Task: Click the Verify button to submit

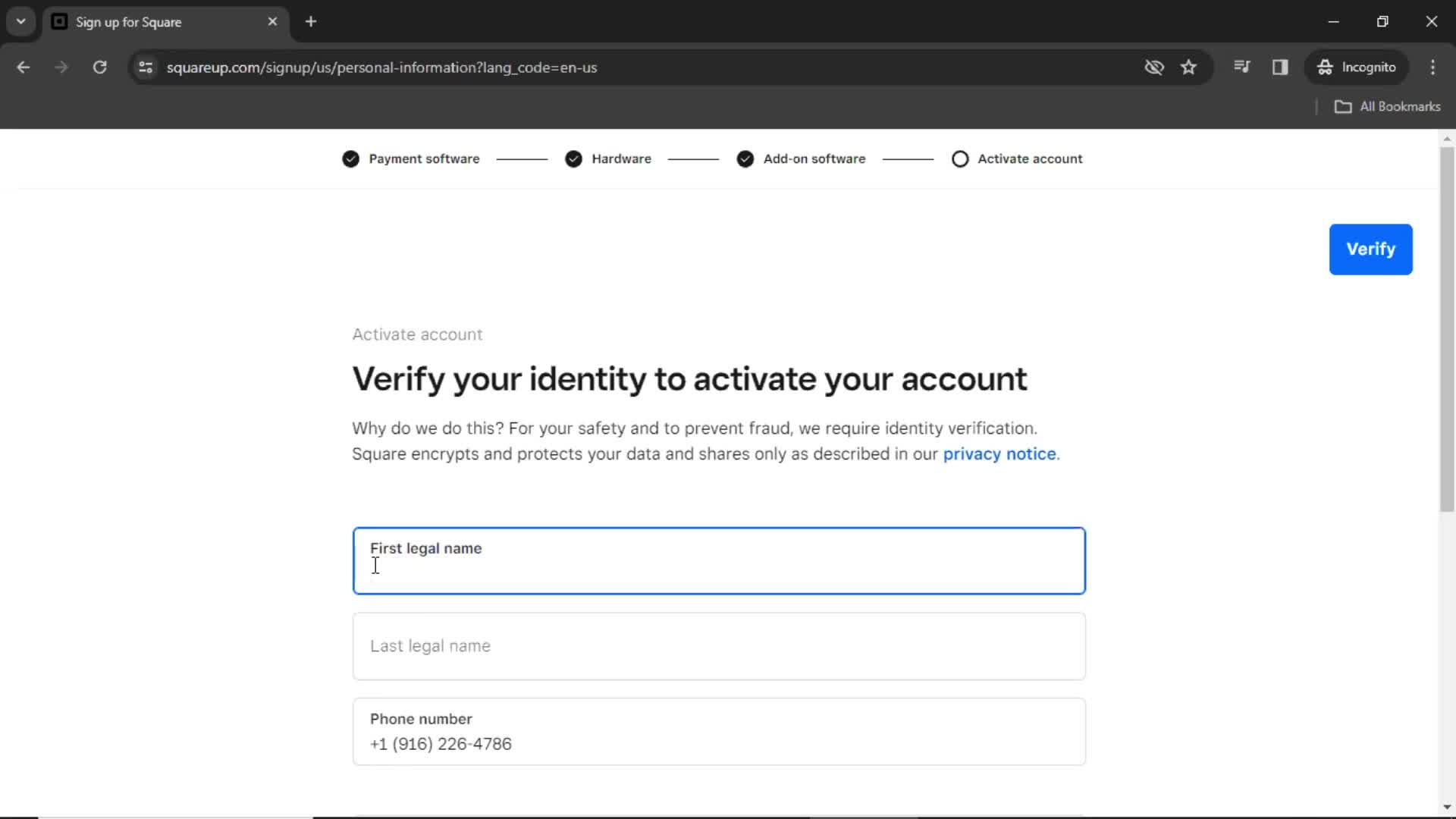Action: coord(1371,249)
